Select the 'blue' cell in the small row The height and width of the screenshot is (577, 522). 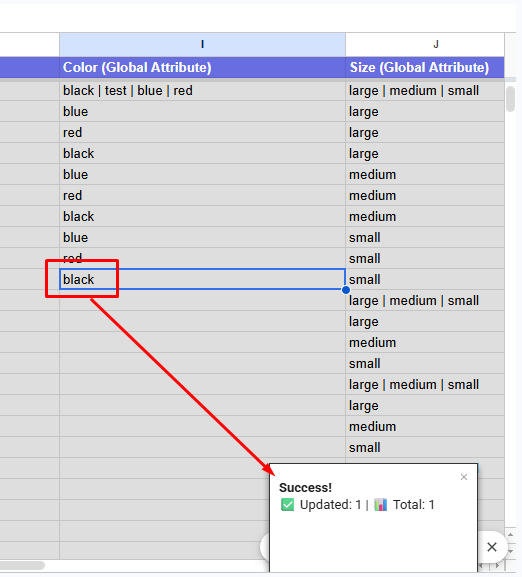202,237
